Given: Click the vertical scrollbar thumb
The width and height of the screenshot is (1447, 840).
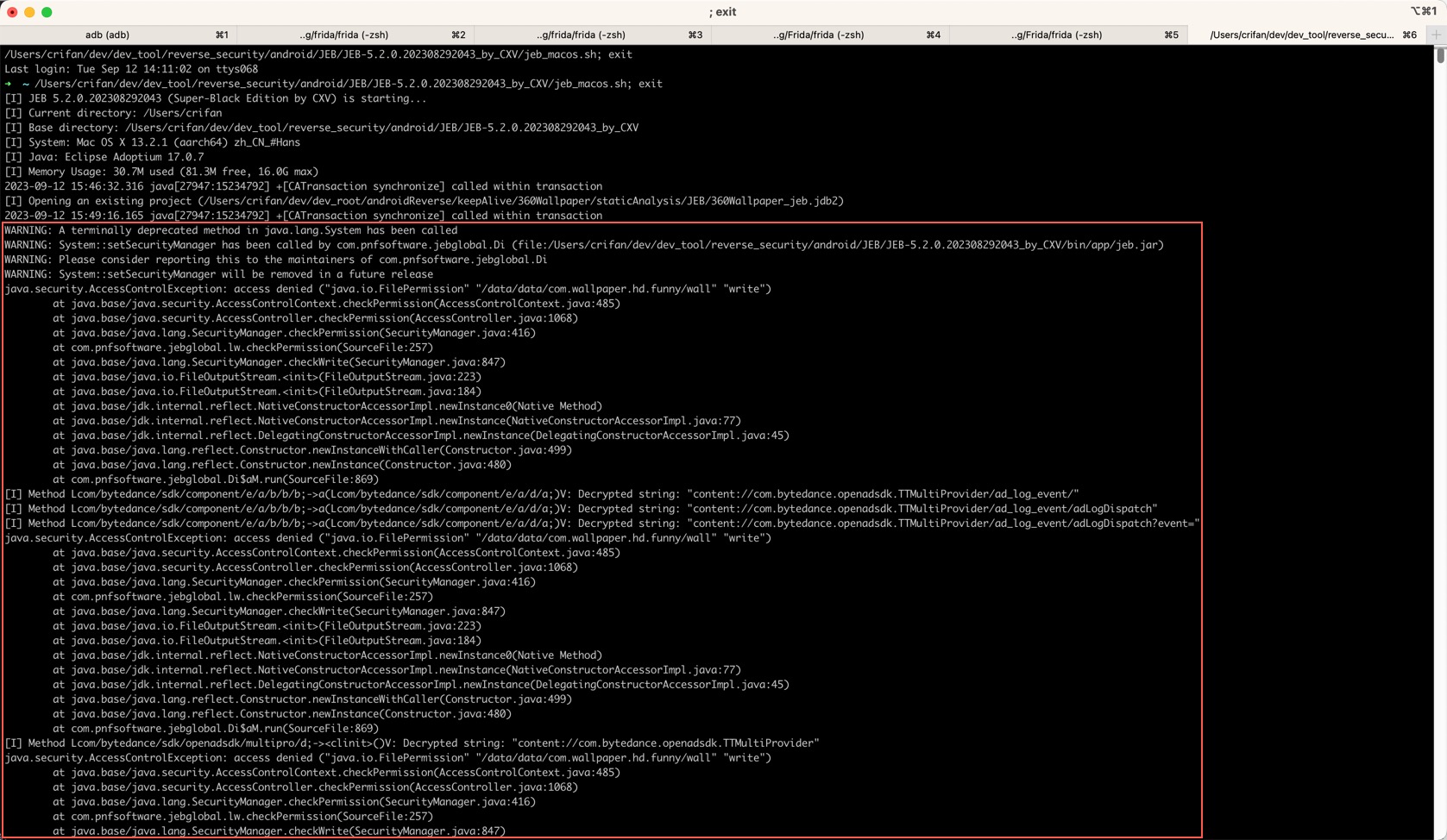Looking at the screenshot, I should click(1440, 54).
